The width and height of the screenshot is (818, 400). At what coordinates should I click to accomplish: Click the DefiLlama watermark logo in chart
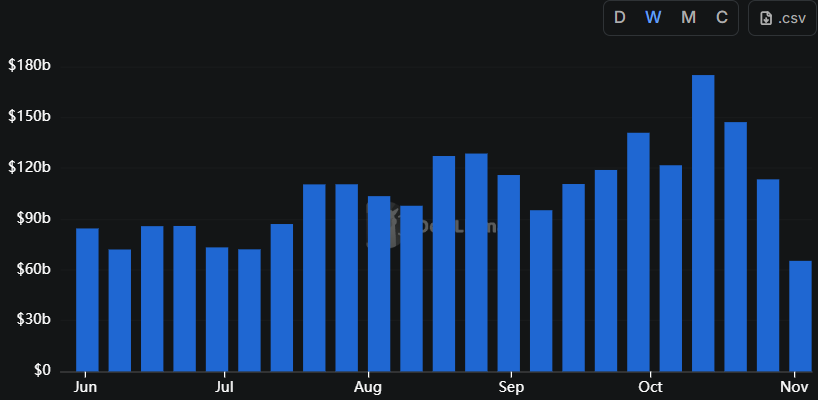(430, 226)
